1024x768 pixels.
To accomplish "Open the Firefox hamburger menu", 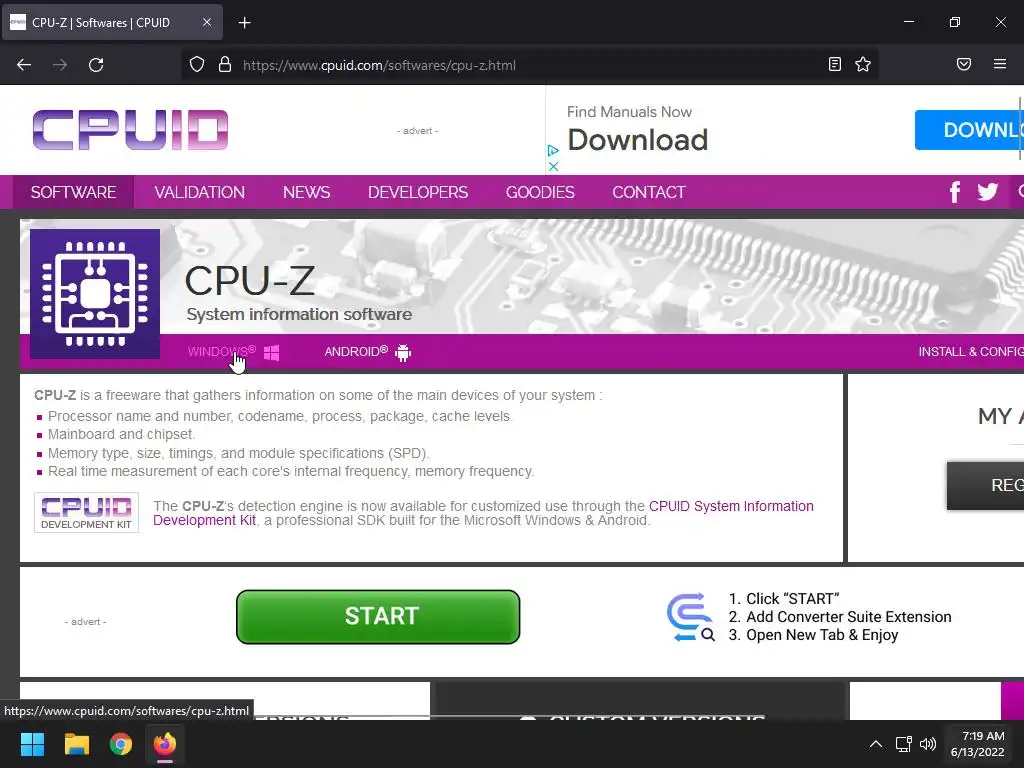I will (1000, 64).
